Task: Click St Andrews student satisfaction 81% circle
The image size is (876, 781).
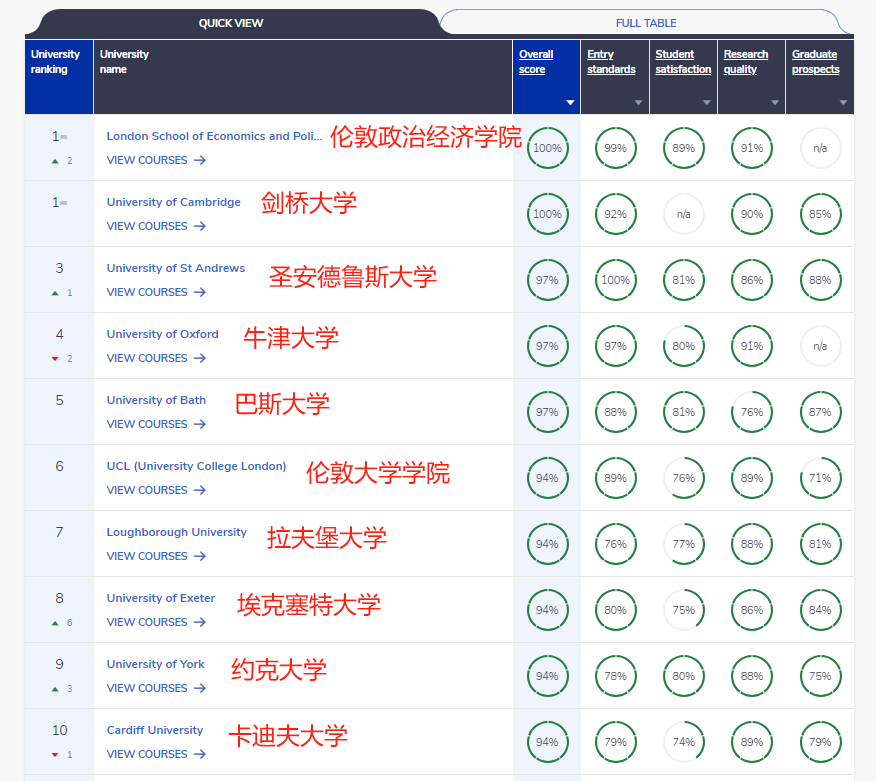Action: (684, 280)
